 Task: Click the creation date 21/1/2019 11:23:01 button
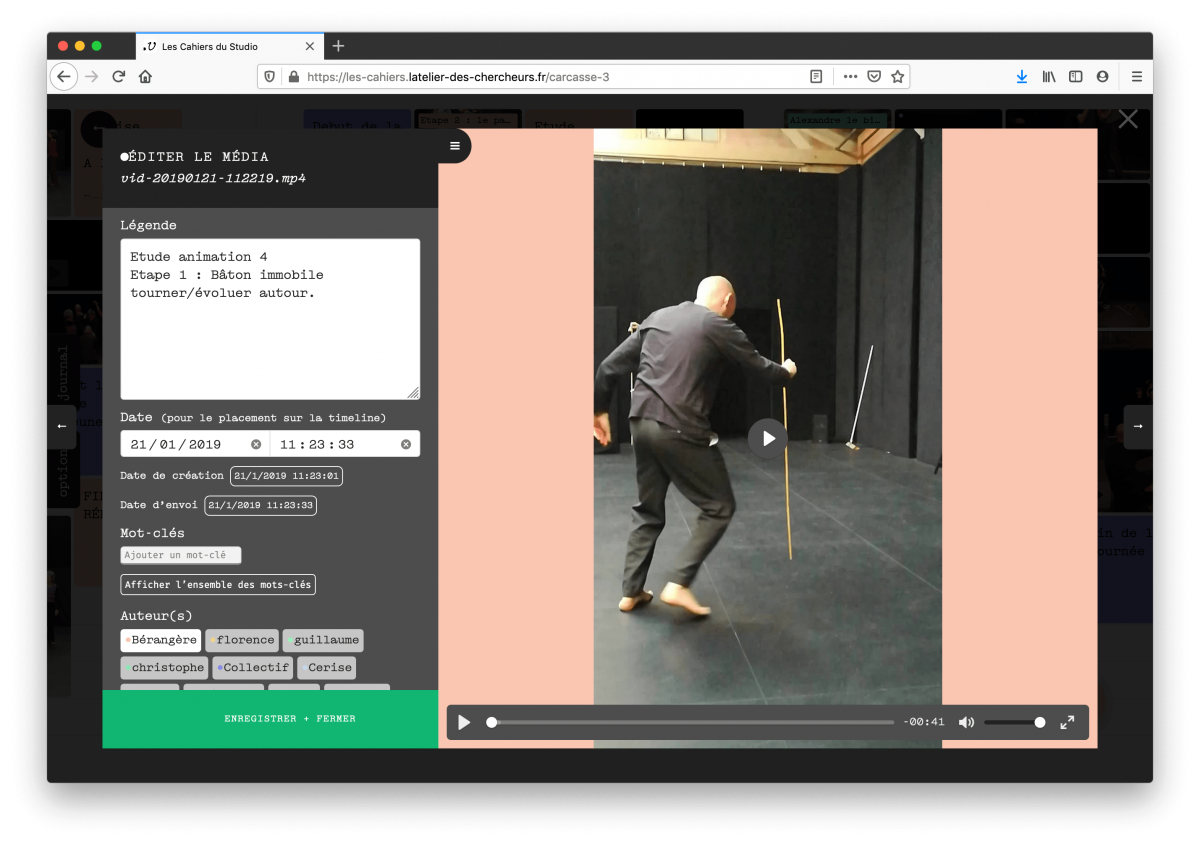coord(287,476)
